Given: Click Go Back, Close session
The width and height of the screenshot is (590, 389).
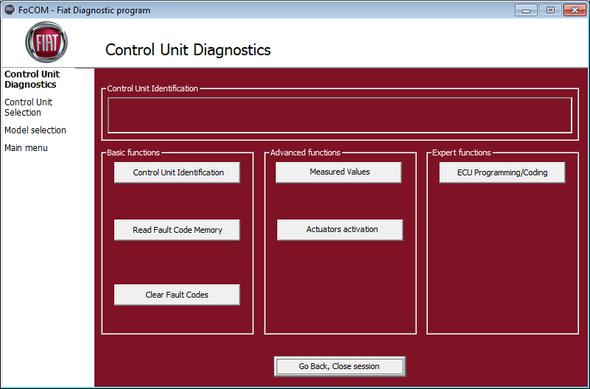Looking at the screenshot, I should [x=340, y=366].
